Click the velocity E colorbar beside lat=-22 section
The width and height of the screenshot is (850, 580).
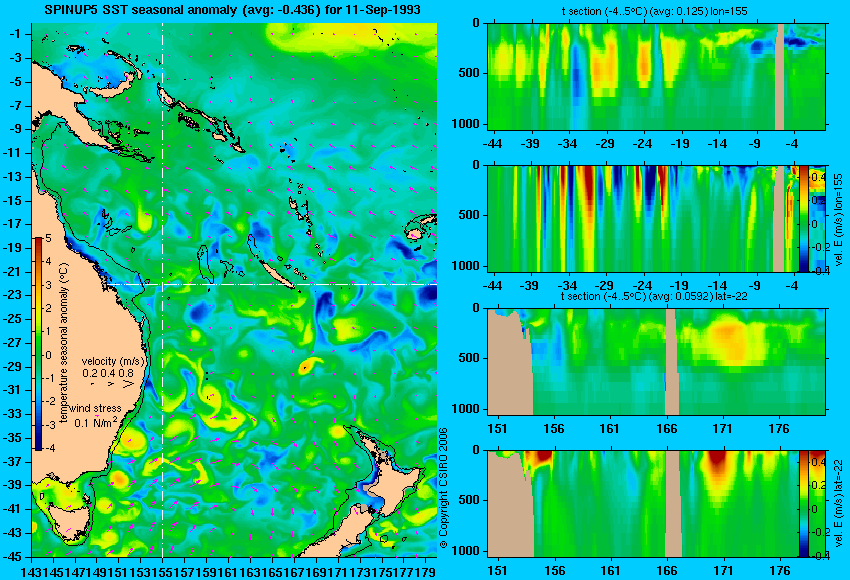[803, 504]
